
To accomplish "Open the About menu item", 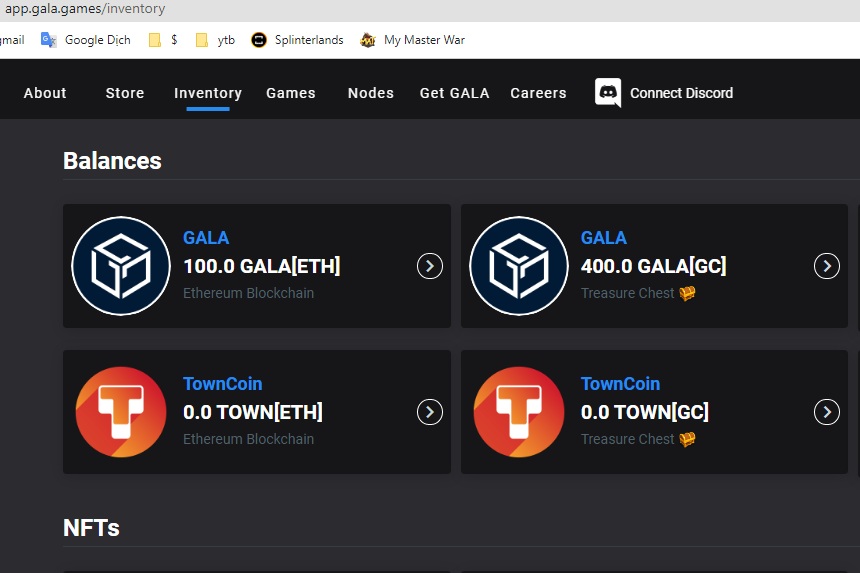I will click(45, 93).
